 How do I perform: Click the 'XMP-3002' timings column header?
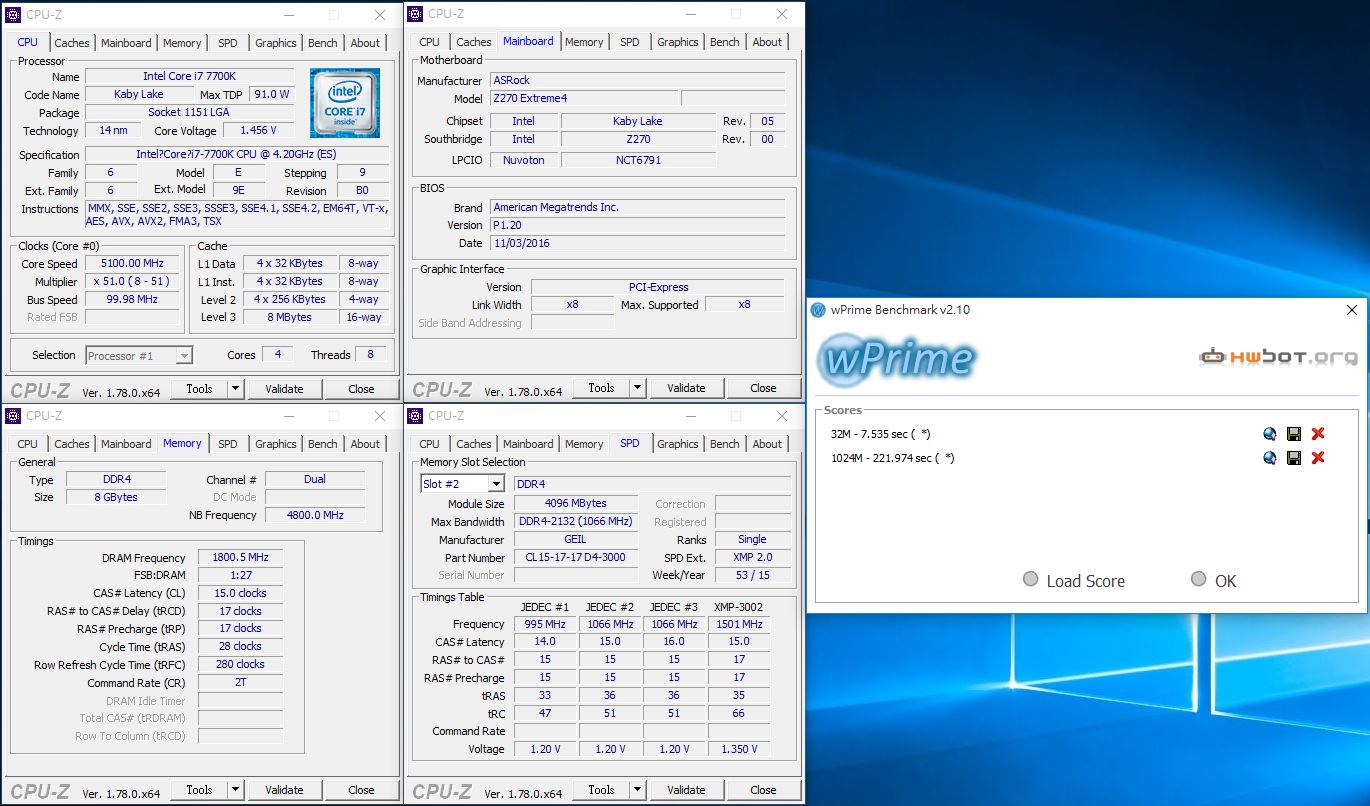coord(738,606)
